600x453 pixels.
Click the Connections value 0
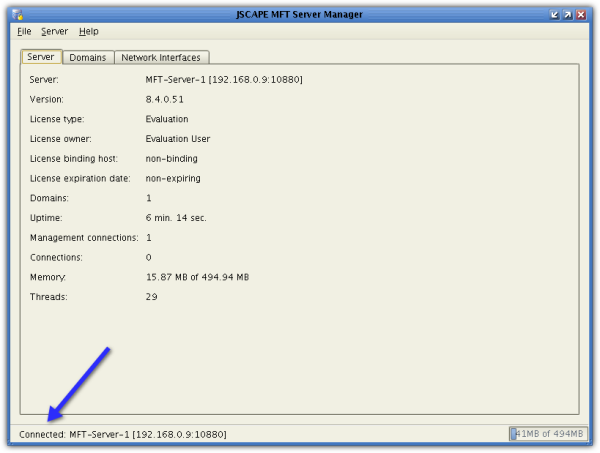(x=148, y=257)
